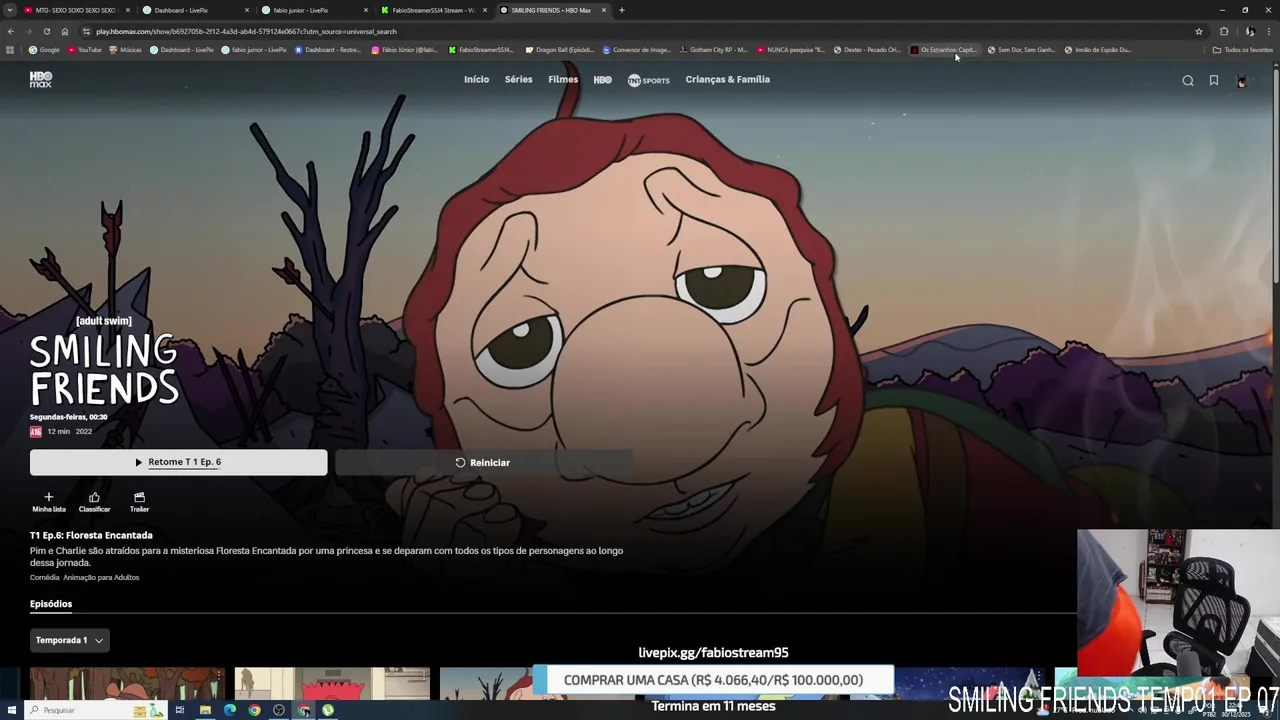Click the Animação para Adultos genre text
Viewport: 1280px width, 720px height.
point(101,578)
